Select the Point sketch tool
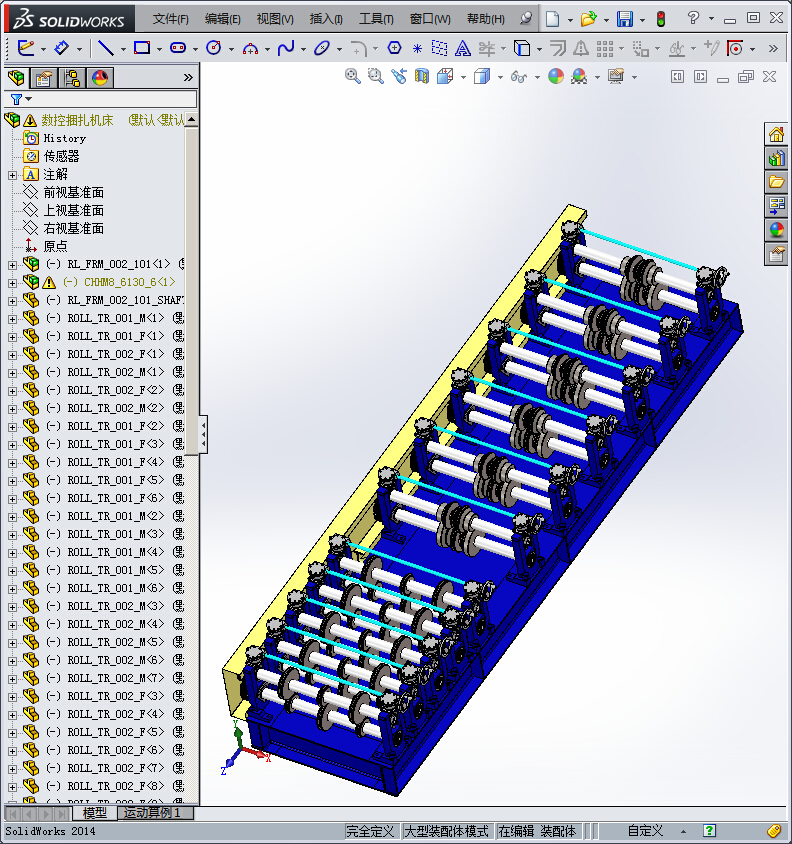 [x=417, y=49]
